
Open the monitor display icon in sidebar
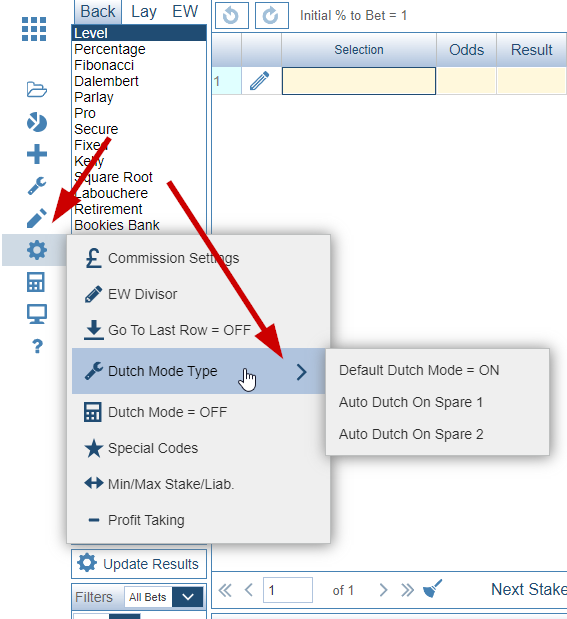pos(37,314)
